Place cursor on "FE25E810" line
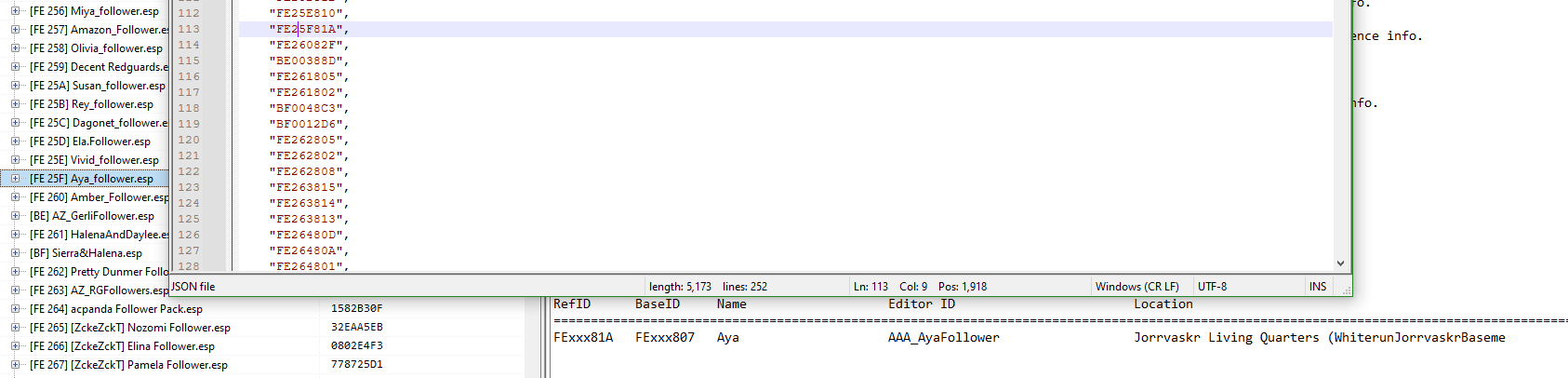The height and width of the screenshot is (378, 1568). pyautogui.click(x=309, y=13)
